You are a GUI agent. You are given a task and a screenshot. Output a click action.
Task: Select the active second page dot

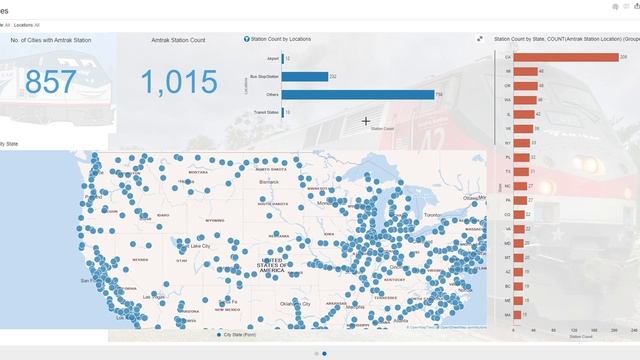324,353
